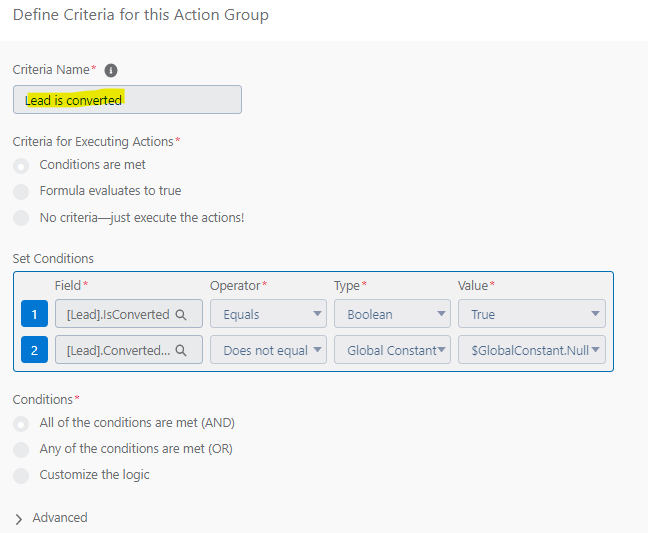
Task: Open the $GlobalConstant.Null value dropdown
Action: click(532, 350)
